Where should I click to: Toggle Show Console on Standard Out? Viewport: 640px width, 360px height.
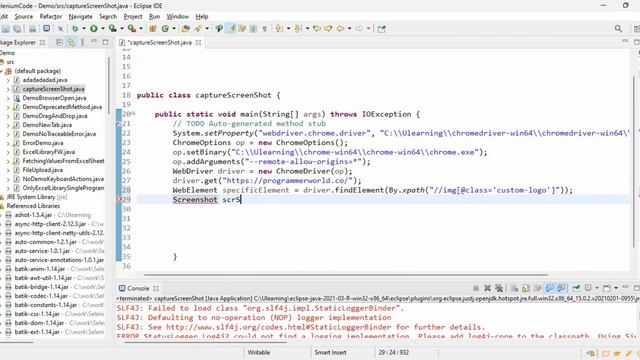(549, 288)
